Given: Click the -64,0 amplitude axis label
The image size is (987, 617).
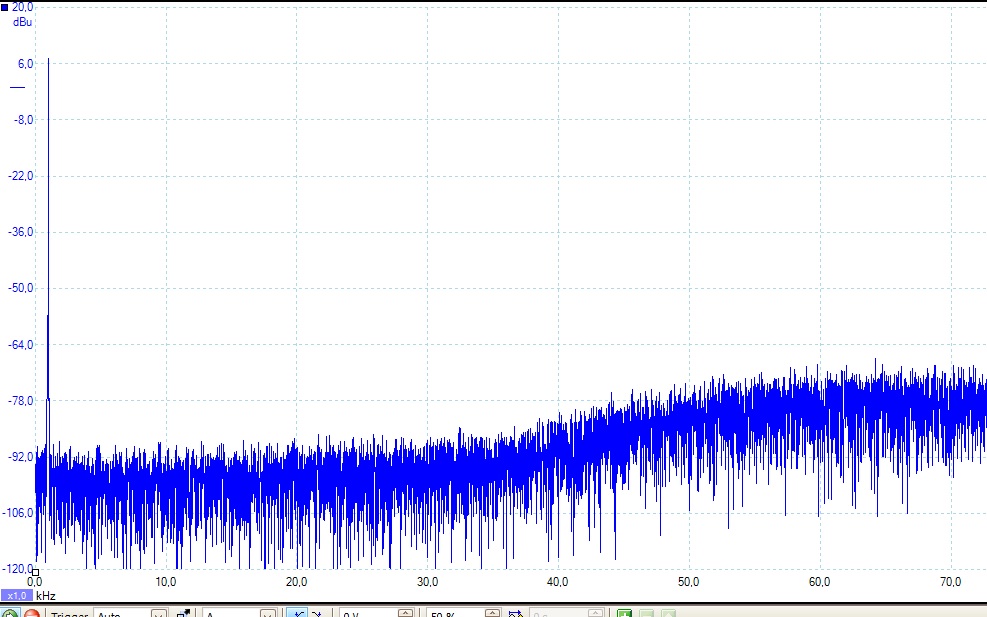Looking at the screenshot, I should click(x=21, y=344).
